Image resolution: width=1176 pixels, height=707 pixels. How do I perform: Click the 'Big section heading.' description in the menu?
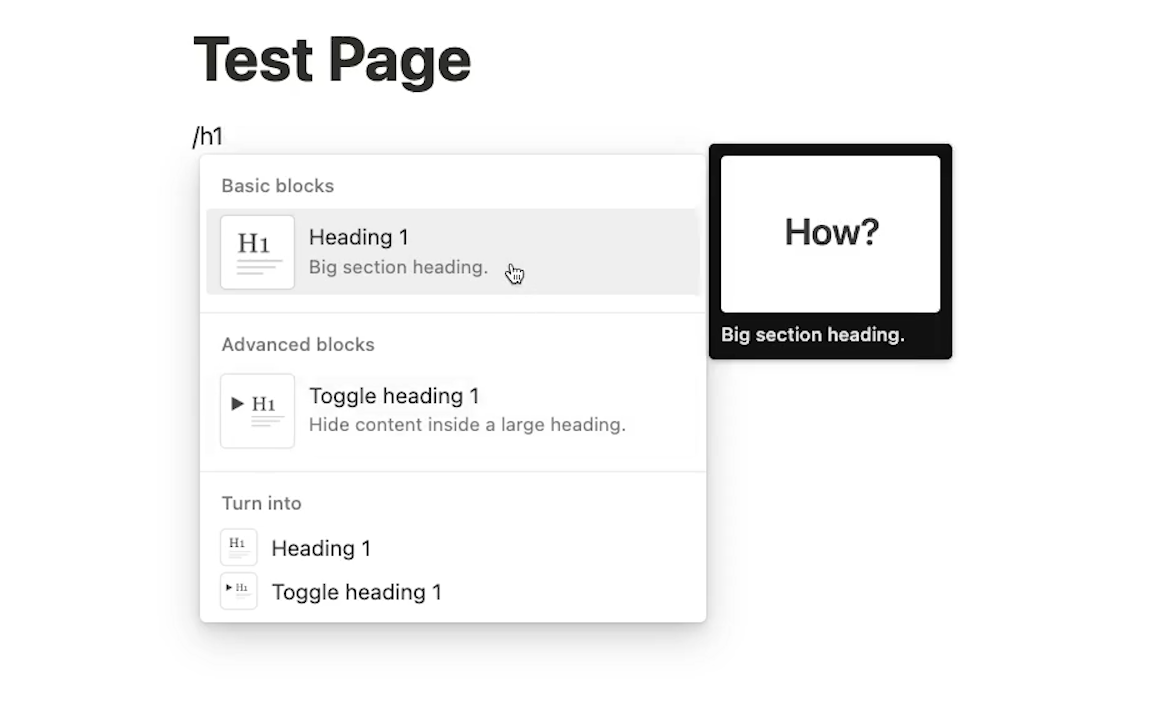397,267
